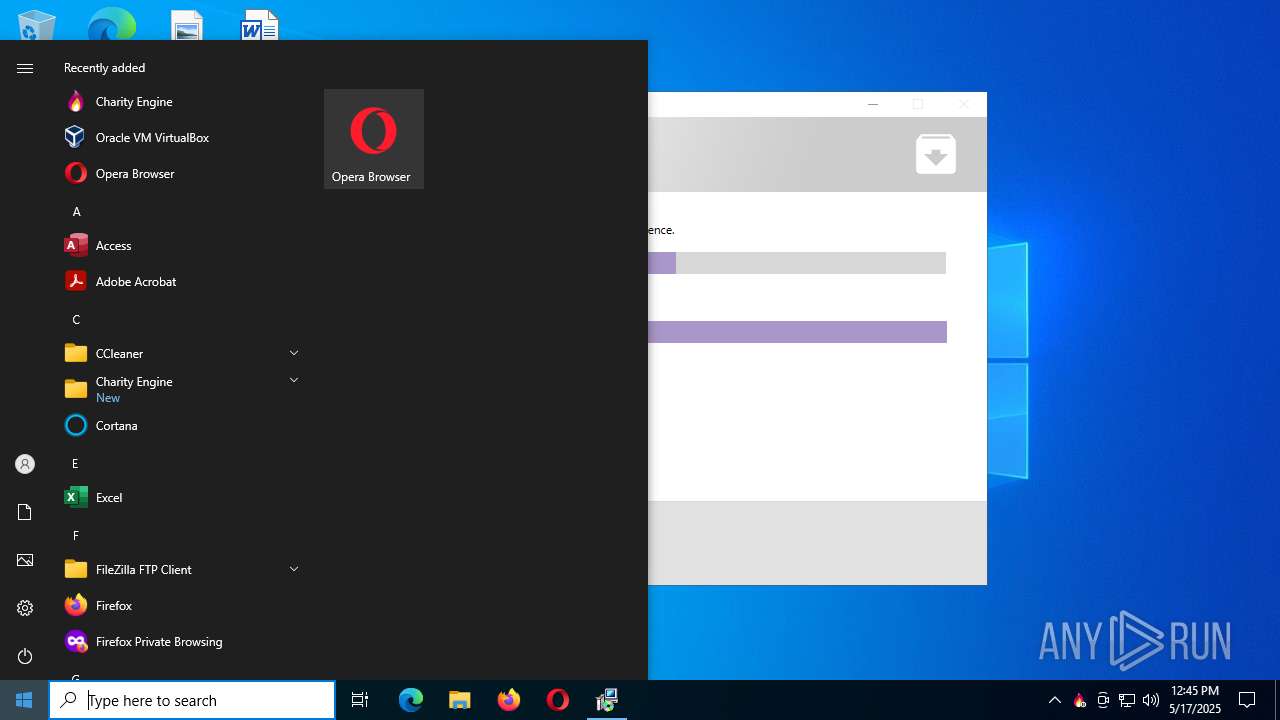The width and height of the screenshot is (1280, 720).
Task: Switch to the installer taskbar item
Action: click(607, 700)
